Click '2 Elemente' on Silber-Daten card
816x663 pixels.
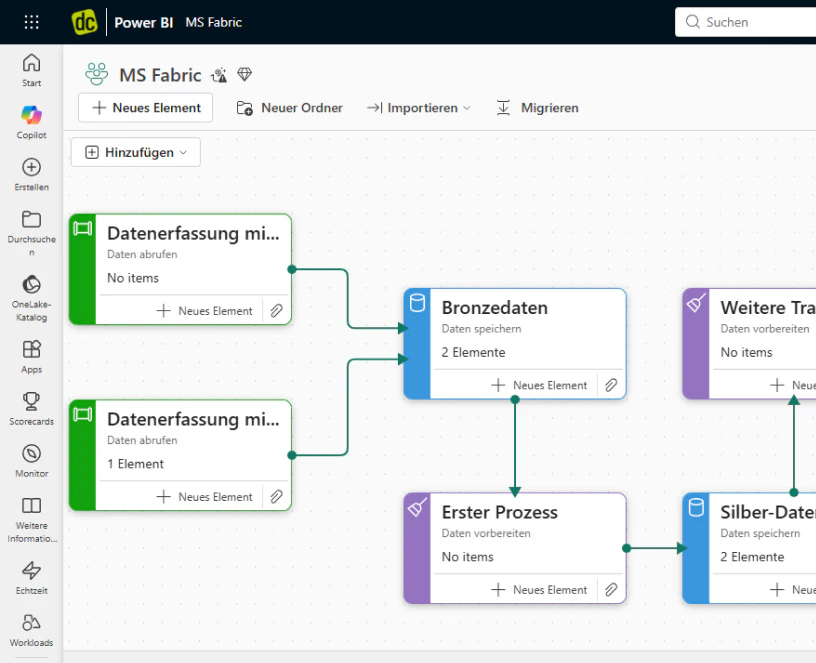point(752,557)
